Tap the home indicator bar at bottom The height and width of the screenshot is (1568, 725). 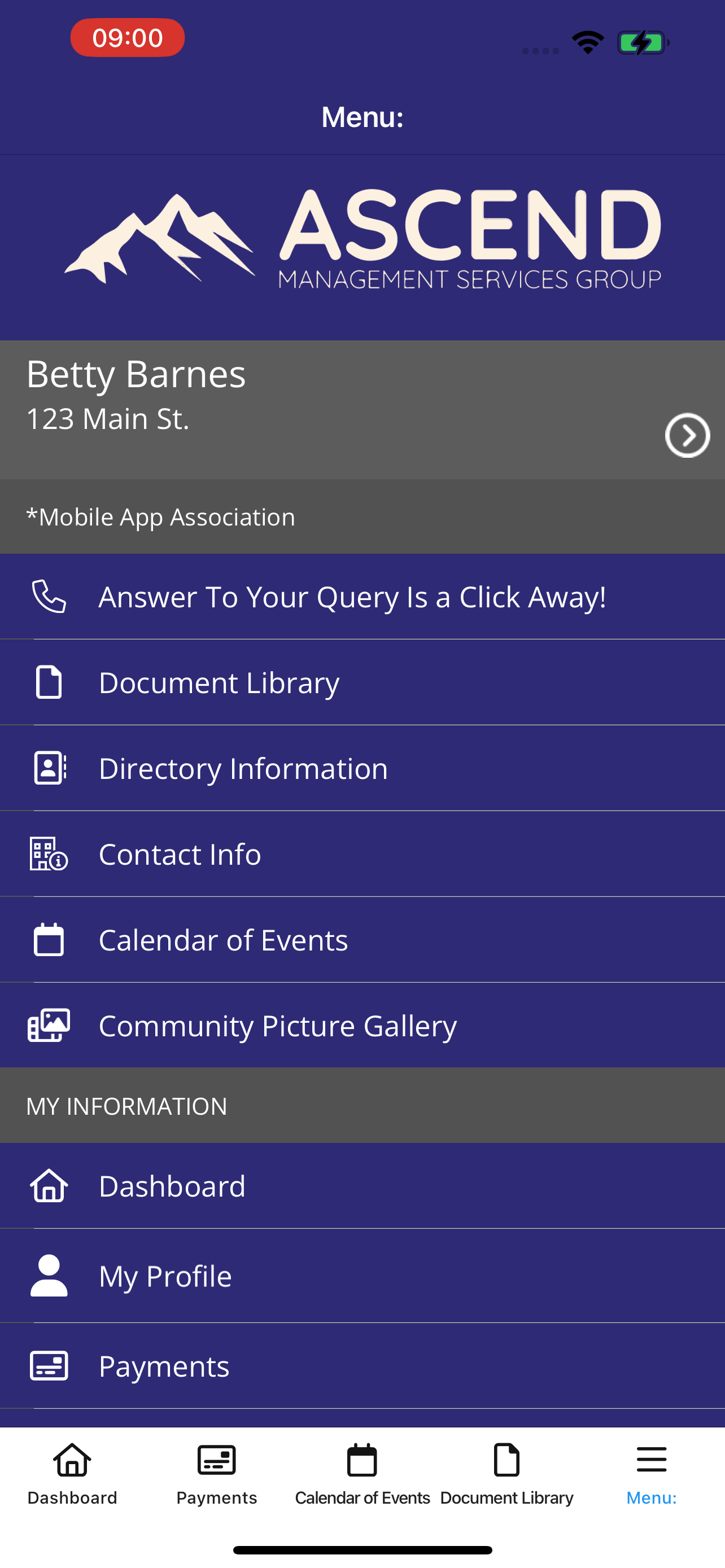(x=362, y=1550)
